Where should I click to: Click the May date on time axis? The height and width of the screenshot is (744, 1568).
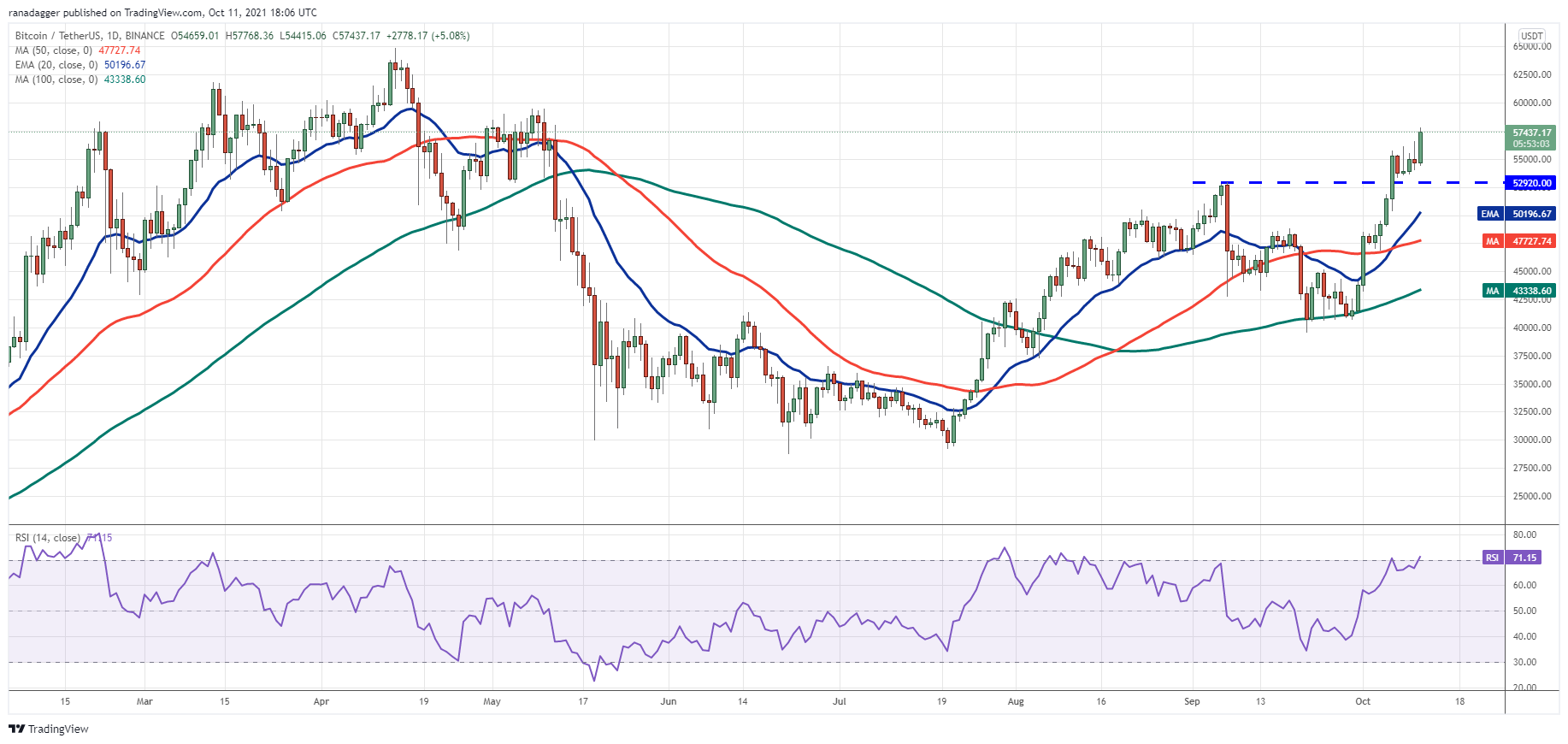492,701
